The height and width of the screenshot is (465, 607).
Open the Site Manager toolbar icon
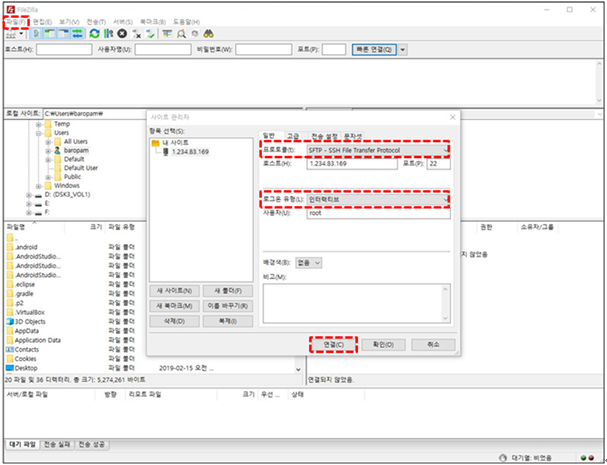[x=10, y=34]
